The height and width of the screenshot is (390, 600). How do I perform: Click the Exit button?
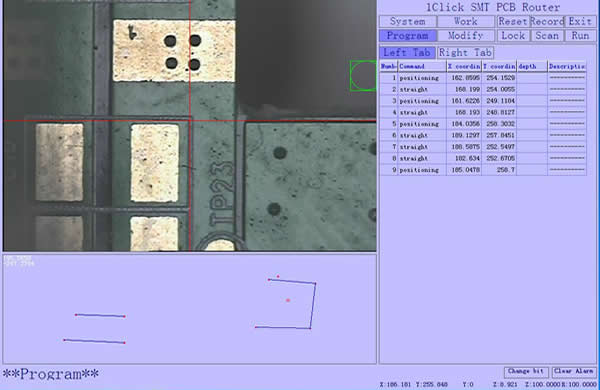tap(580, 21)
